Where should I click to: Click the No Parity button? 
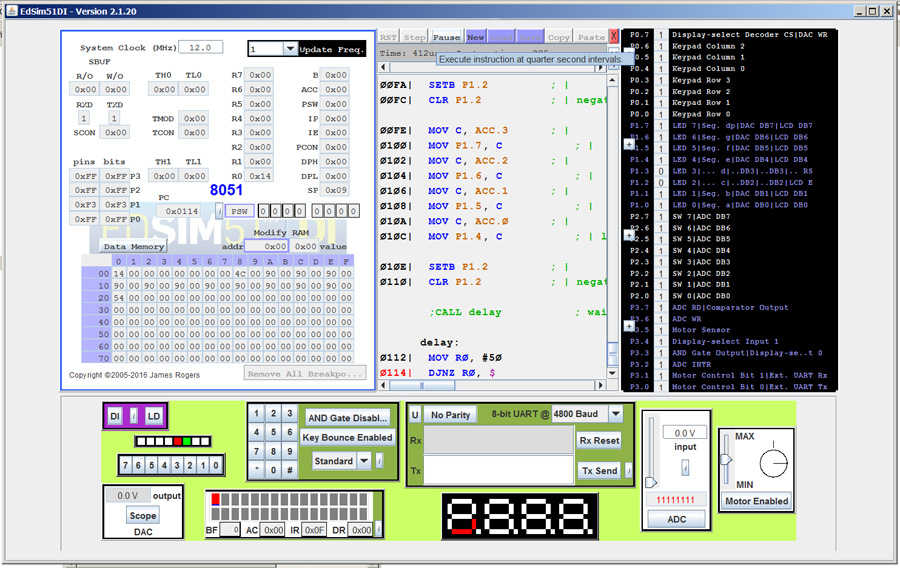(x=451, y=414)
